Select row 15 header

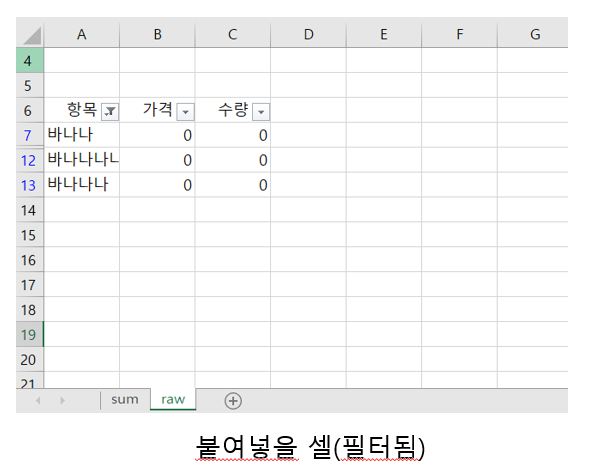pos(29,235)
